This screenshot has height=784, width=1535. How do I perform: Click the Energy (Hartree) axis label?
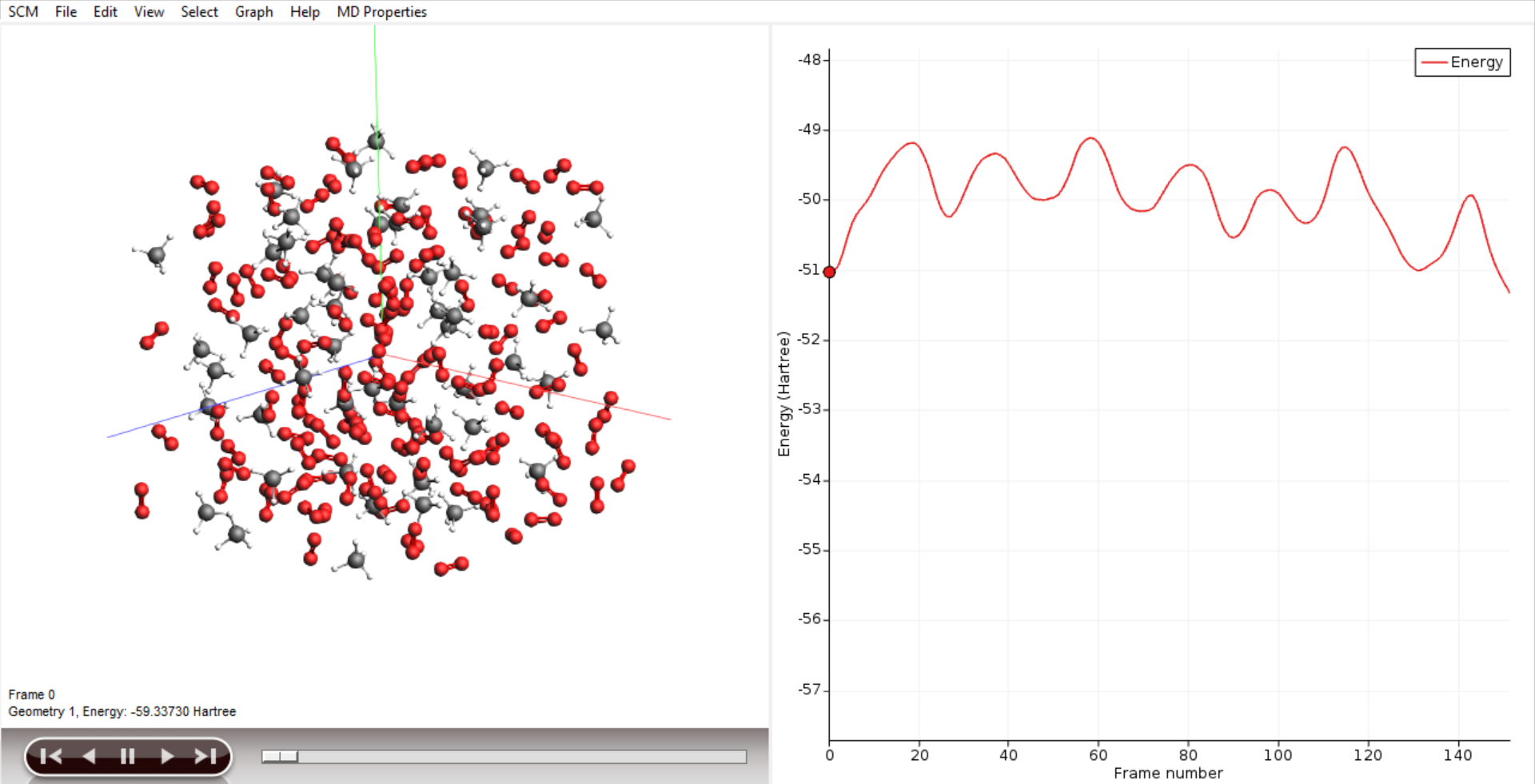click(x=783, y=394)
